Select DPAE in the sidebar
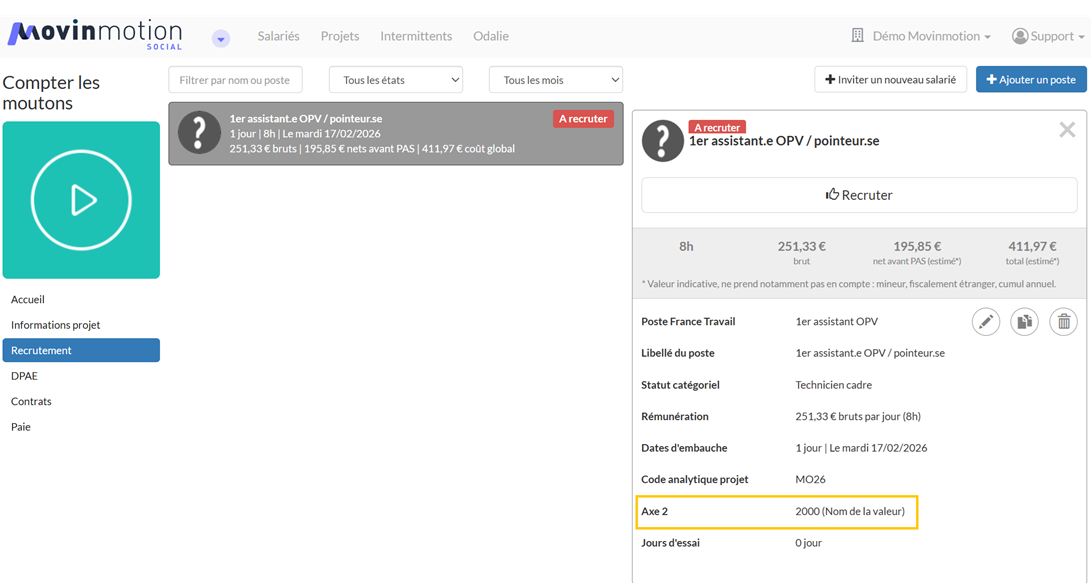Viewport: 1091px width, 583px height. coord(25,376)
